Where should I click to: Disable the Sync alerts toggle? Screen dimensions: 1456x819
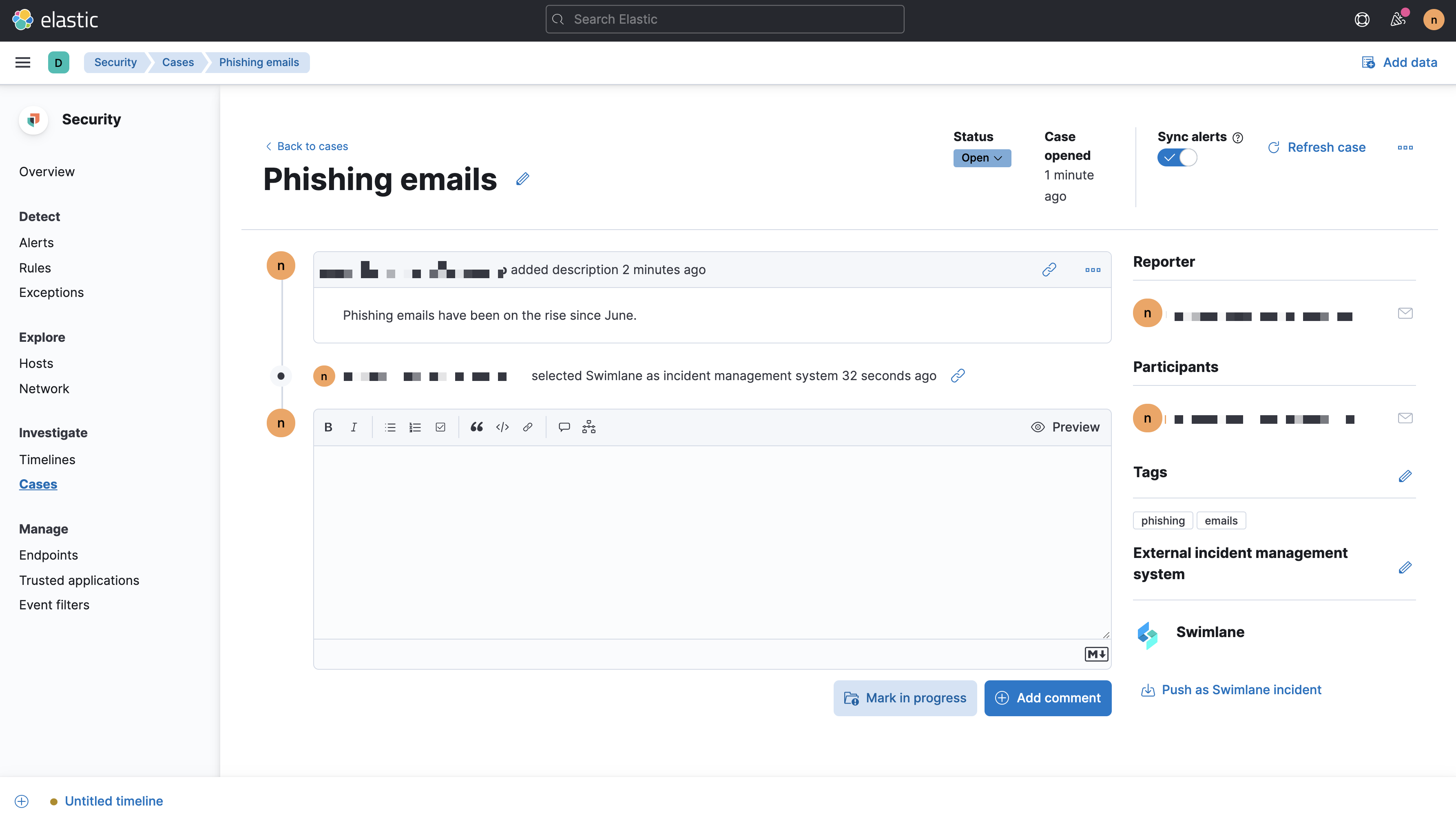tap(1178, 158)
